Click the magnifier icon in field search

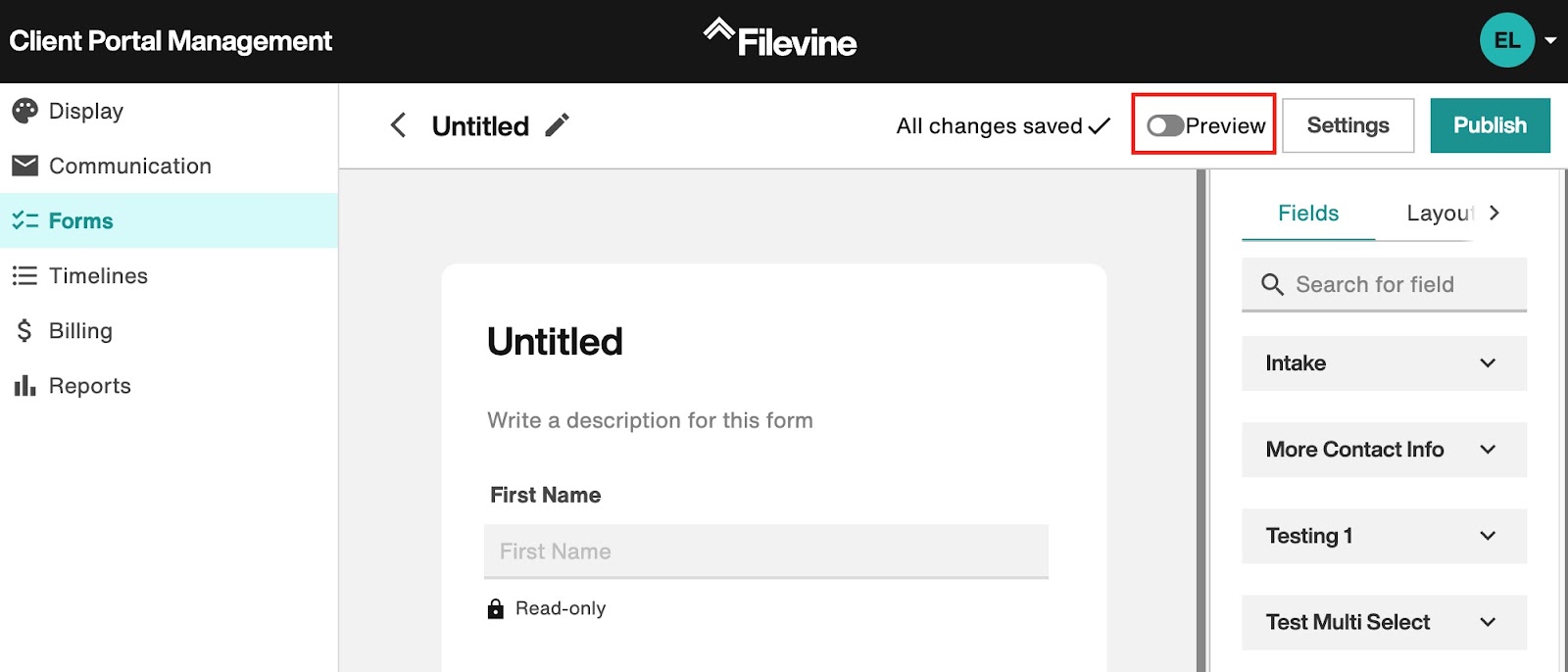coord(1272,284)
